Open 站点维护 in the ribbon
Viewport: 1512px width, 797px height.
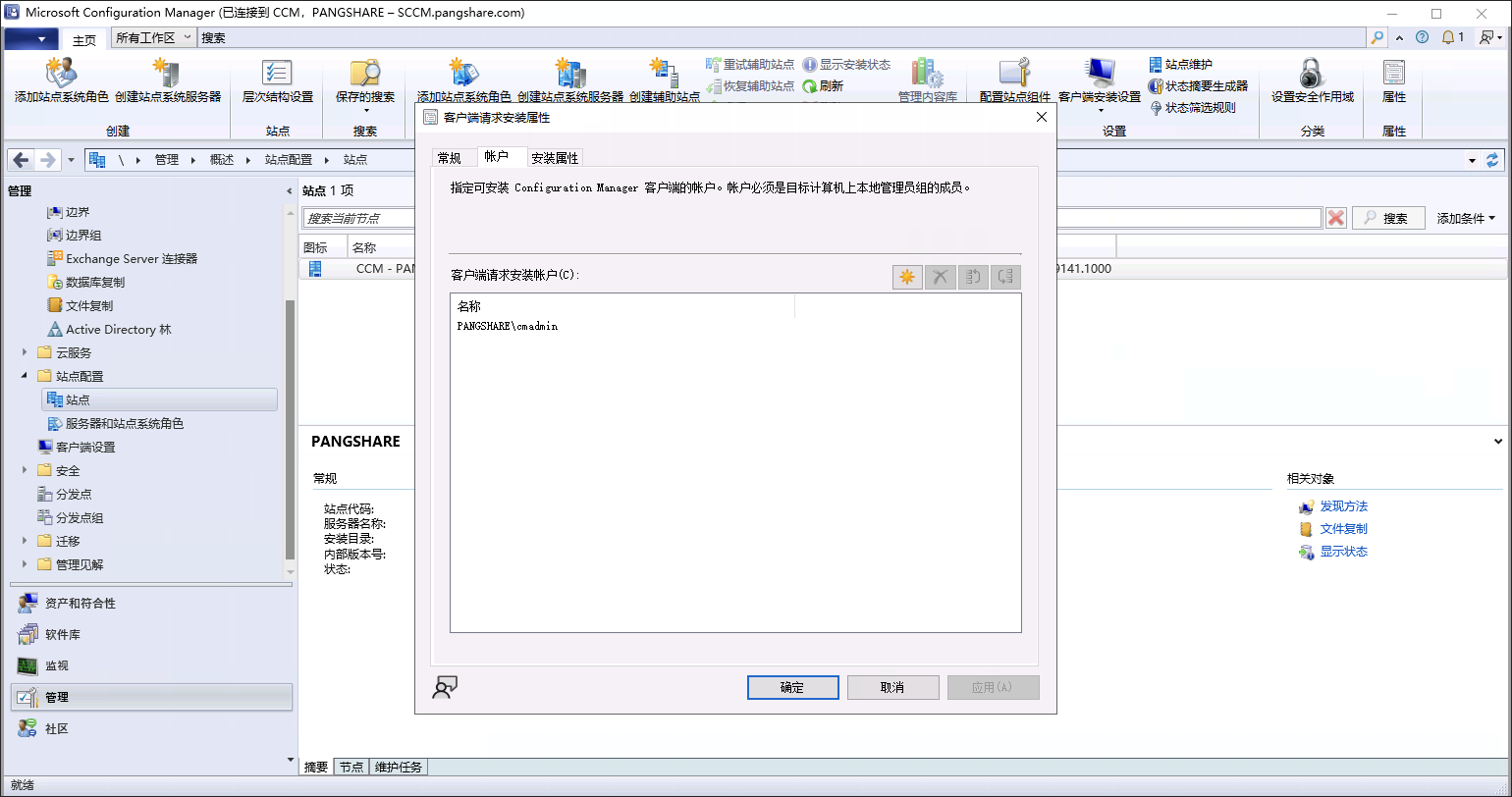[x=1180, y=64]
